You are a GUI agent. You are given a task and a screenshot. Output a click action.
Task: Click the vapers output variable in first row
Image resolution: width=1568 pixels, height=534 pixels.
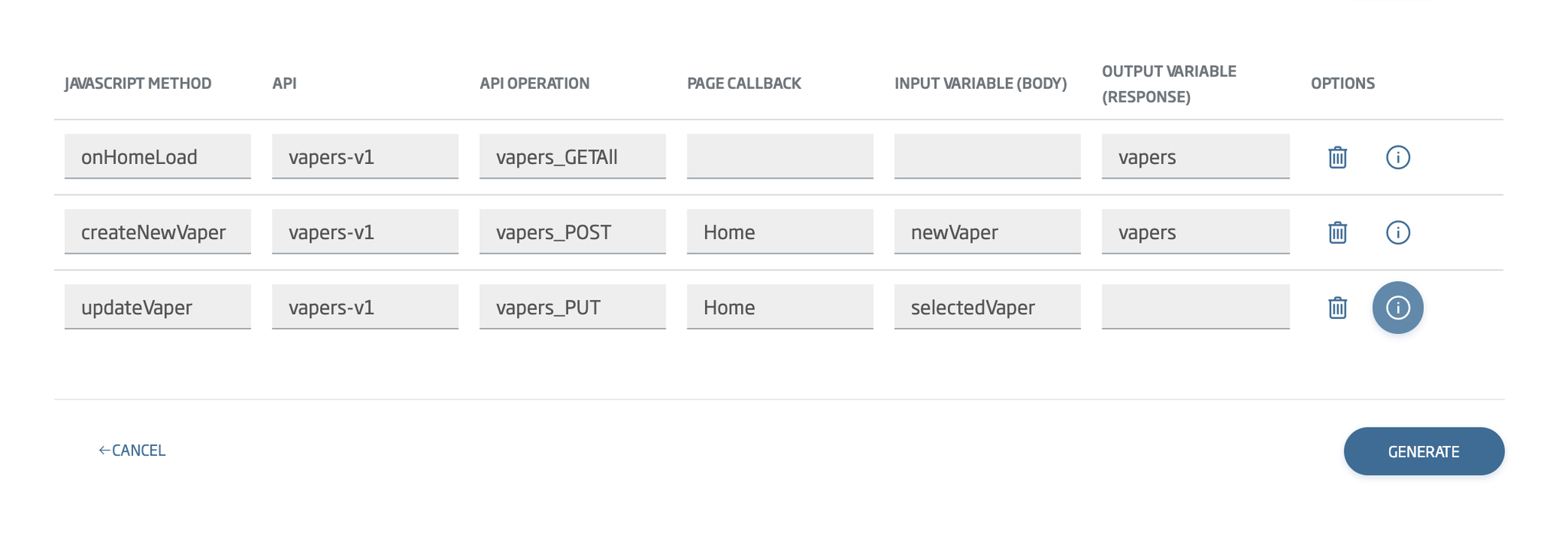pos(1195,156)
